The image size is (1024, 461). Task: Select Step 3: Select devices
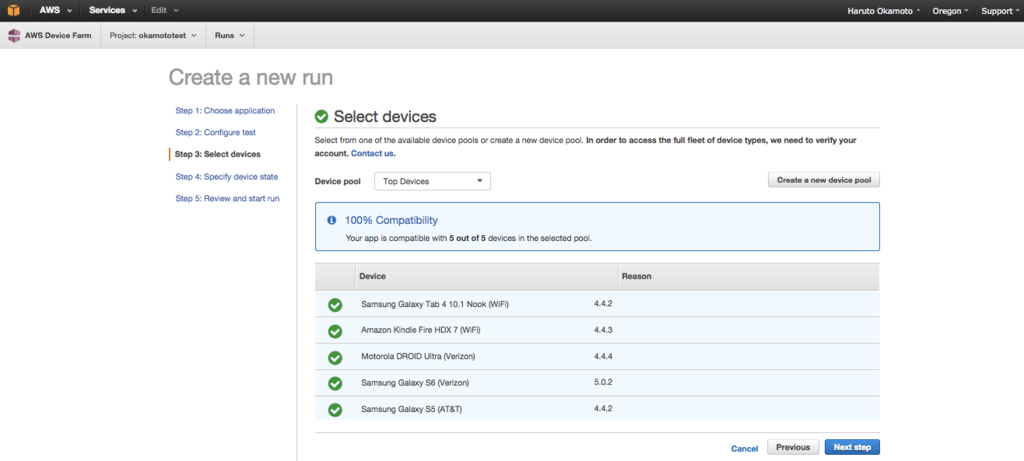click(217, 155)
